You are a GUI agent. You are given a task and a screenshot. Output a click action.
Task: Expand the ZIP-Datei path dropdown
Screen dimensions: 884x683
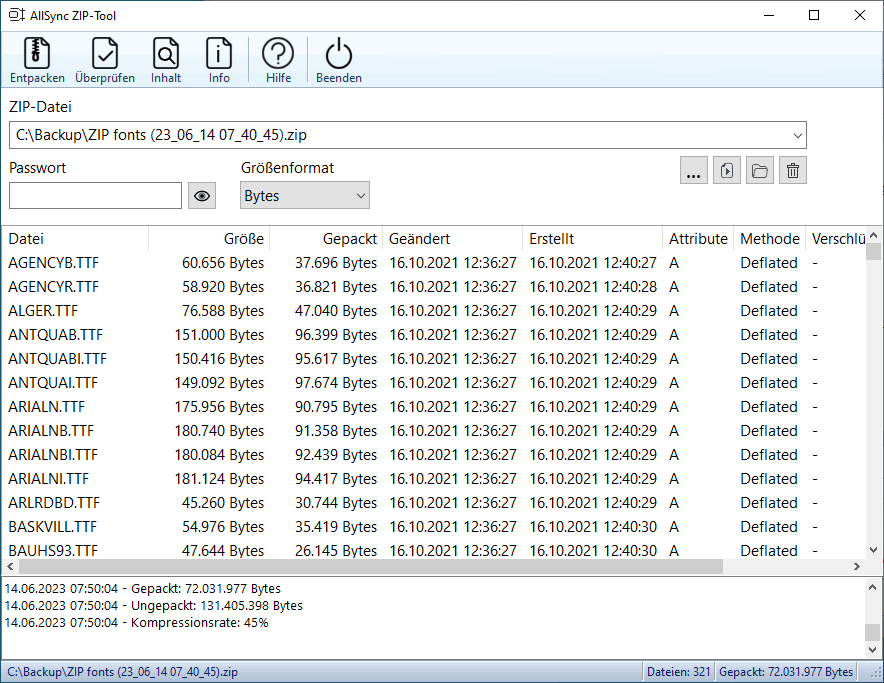(x=796, y=135)
